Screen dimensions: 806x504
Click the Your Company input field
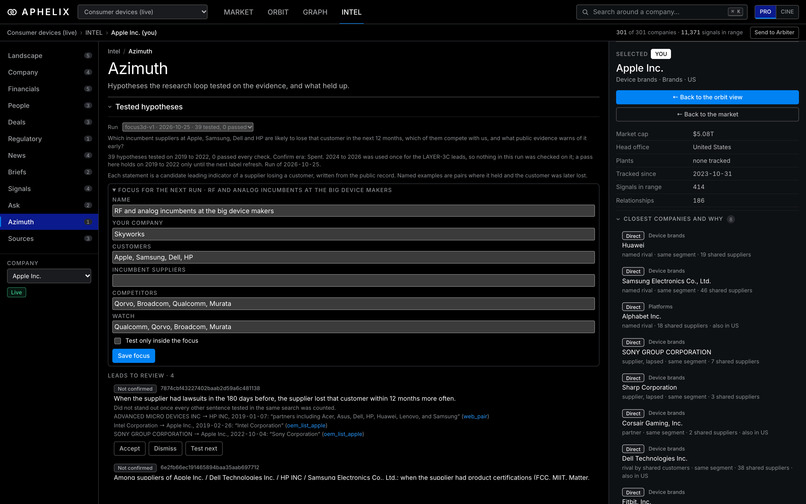pyautogui.click(x=353, y=234)
